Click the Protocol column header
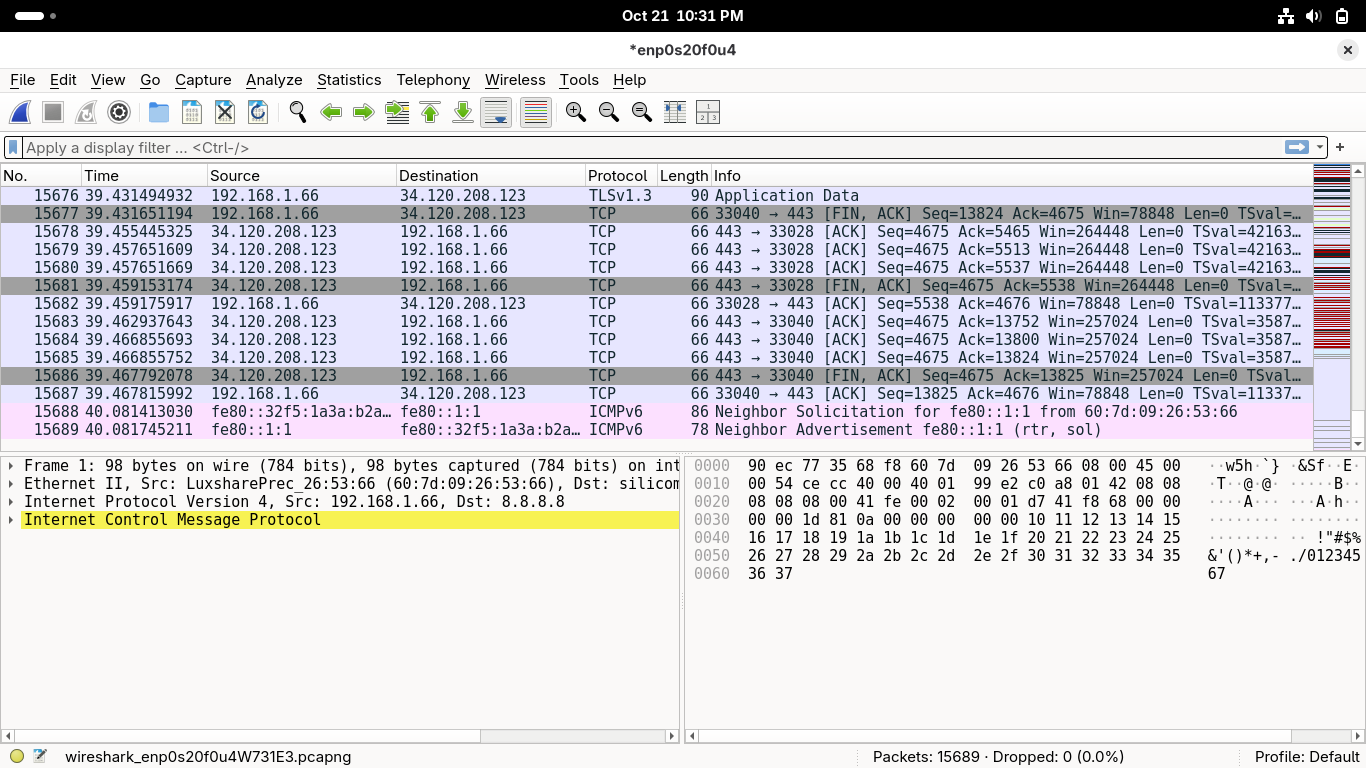This screenshot has height=768, width=1366. pos(617,176)
